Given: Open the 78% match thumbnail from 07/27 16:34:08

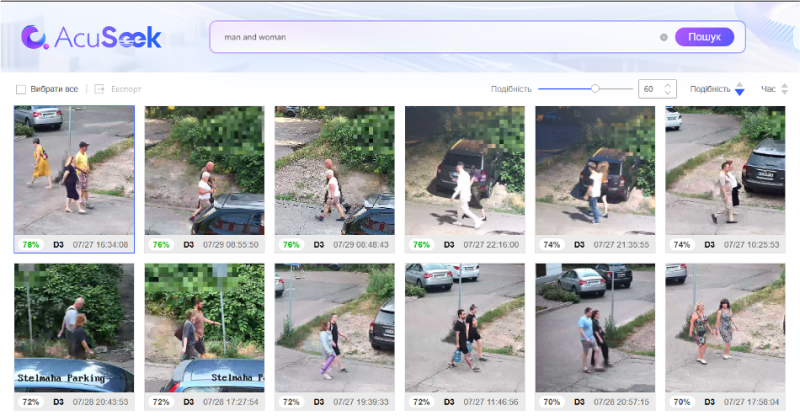Looking at the screenshot, I should coord(74,171).
